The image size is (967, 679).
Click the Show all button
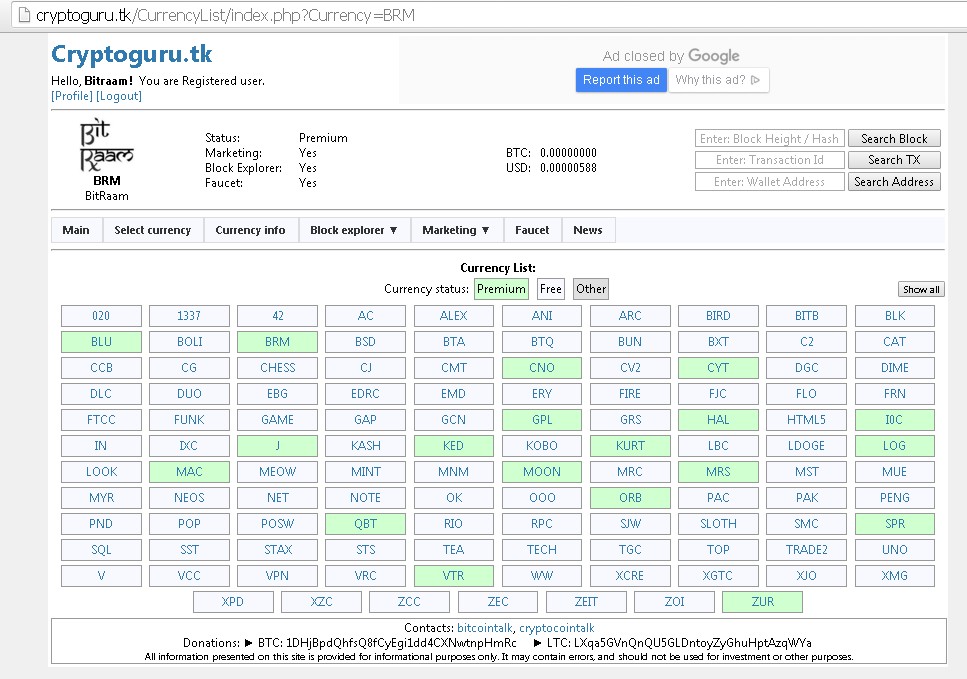click(921, 289)
